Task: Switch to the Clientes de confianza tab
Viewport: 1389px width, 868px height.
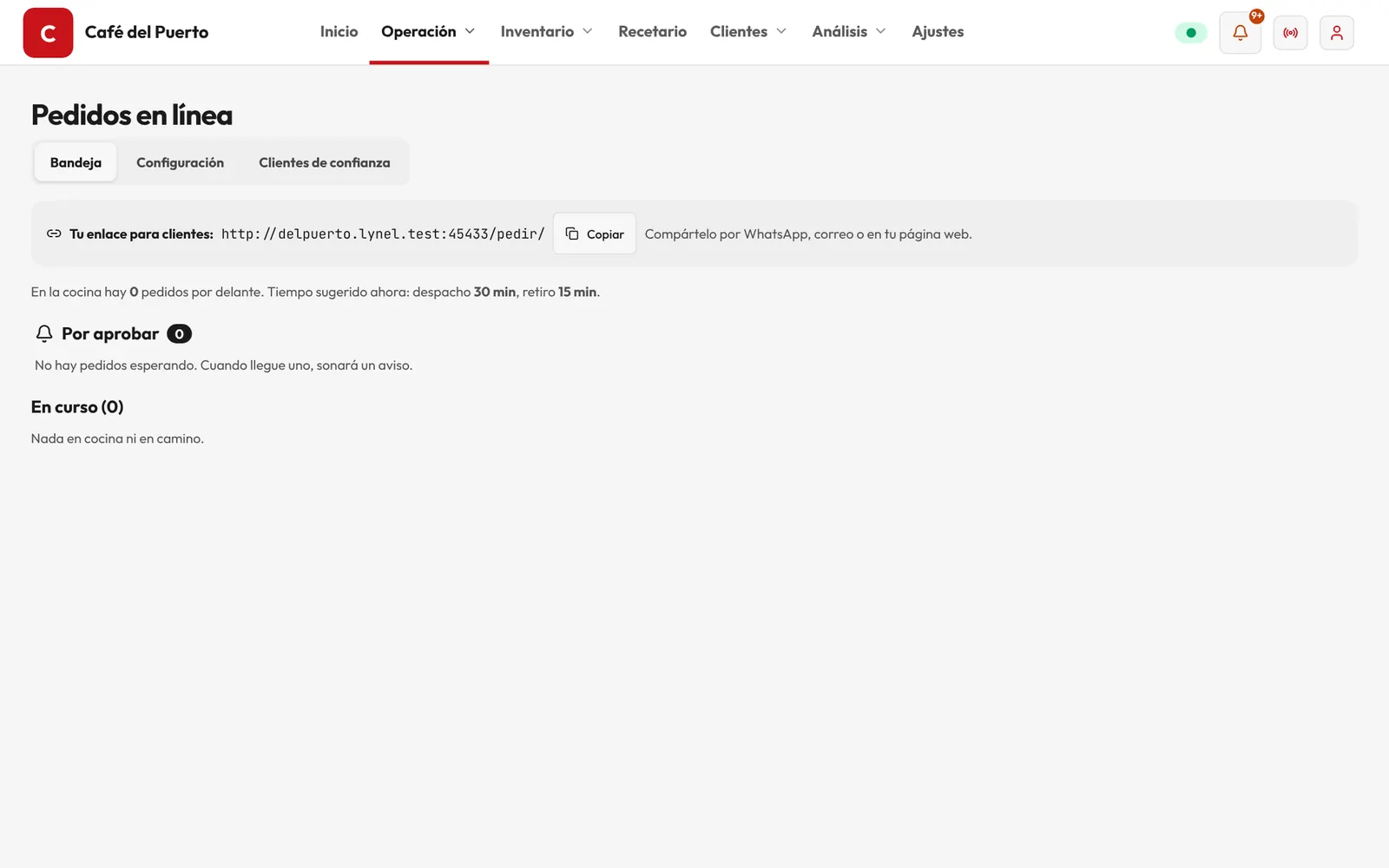Action: coord(325,162)
